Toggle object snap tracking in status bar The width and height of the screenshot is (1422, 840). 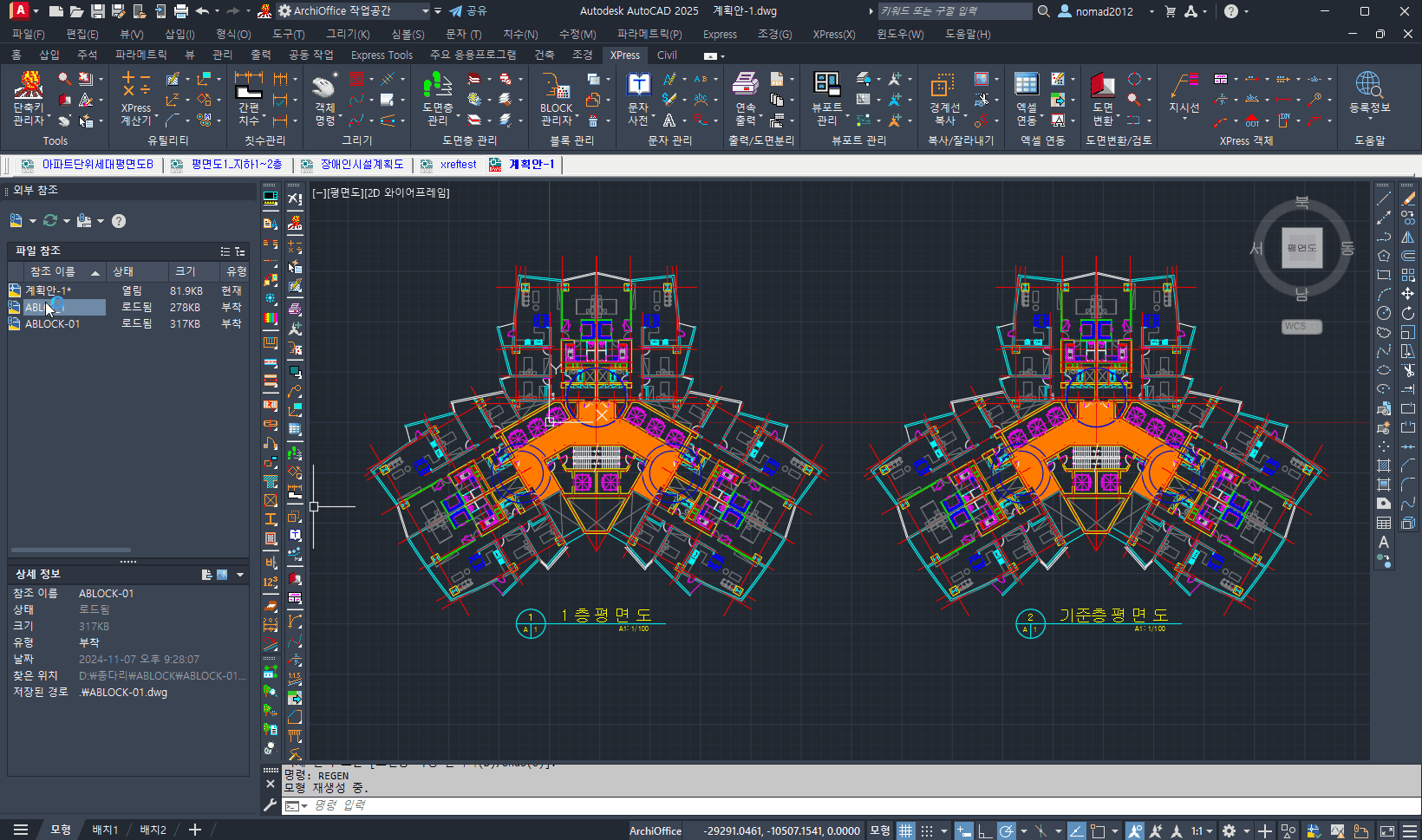(x=1076, y=830)
